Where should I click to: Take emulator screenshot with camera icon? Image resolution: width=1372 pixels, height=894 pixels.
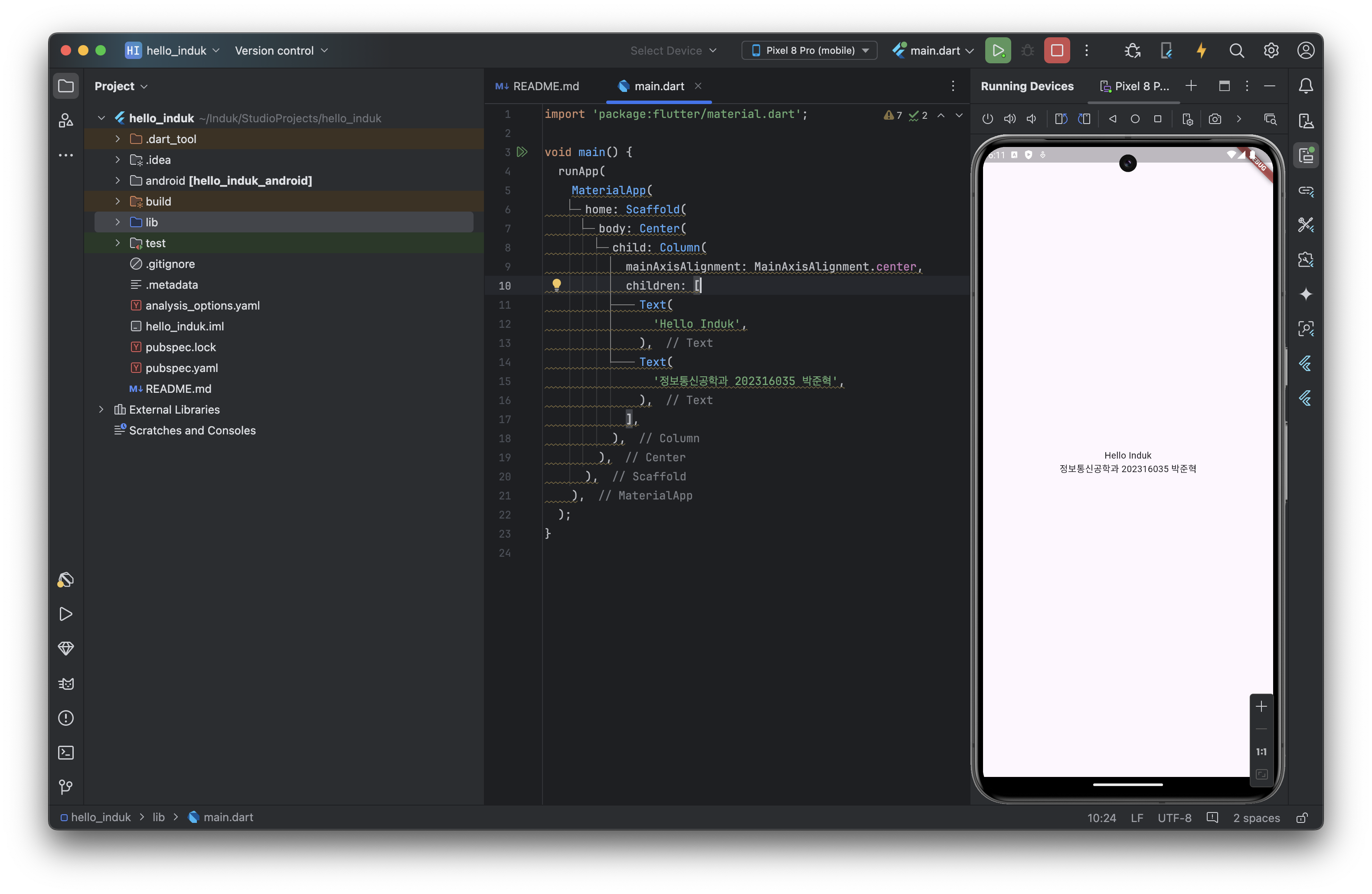click(1215, 119)
